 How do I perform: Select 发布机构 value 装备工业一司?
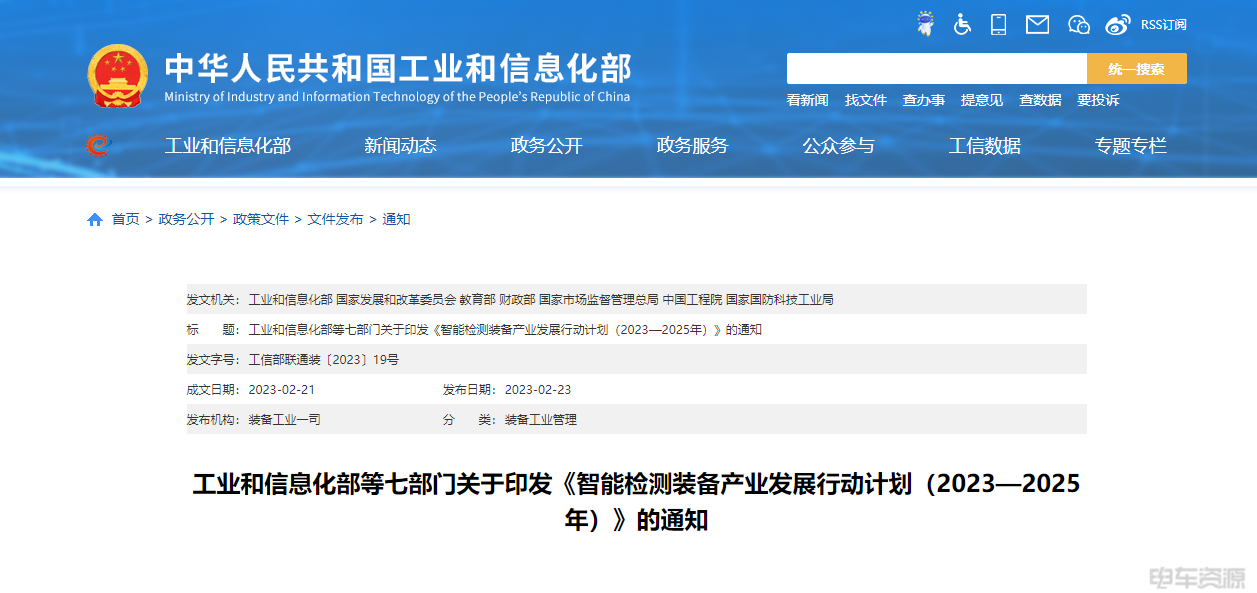285,419
